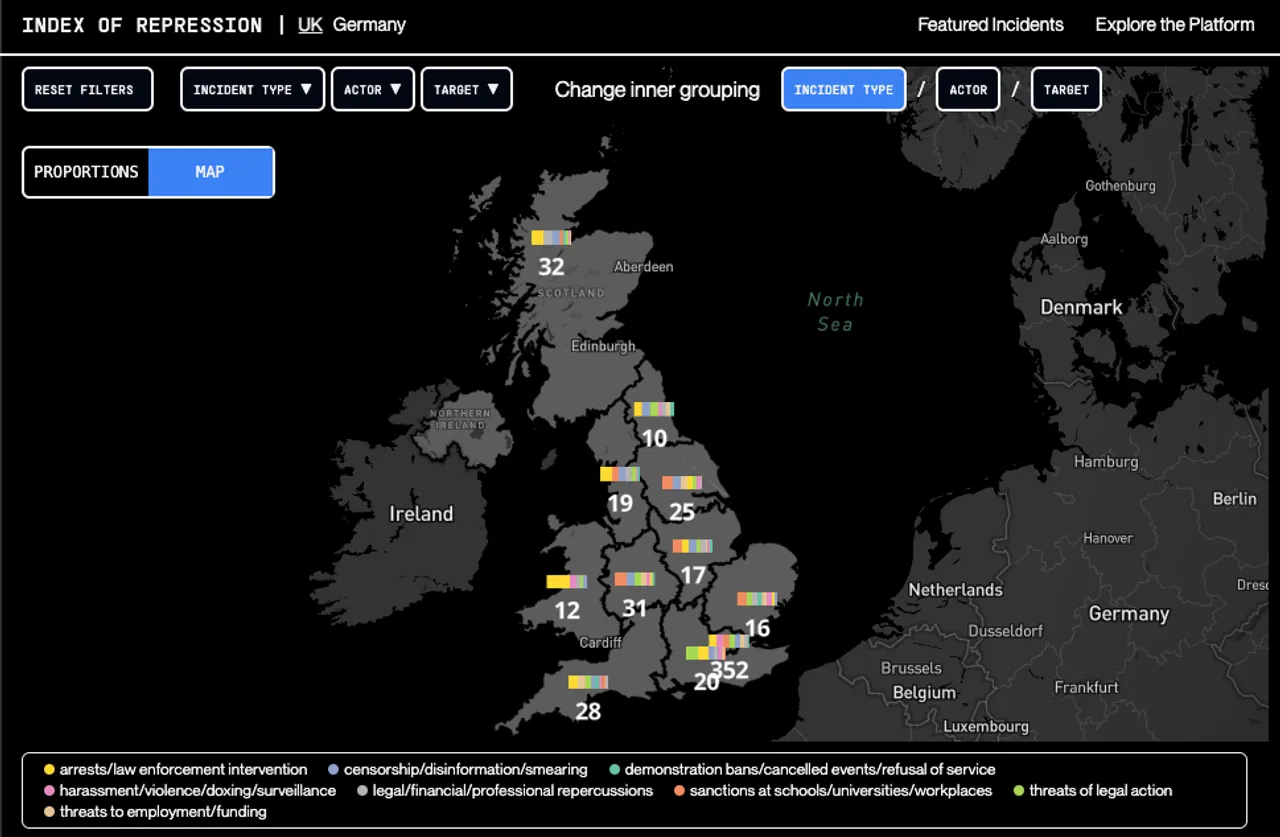Switch inner grouping to TARGET

point(1066,89)
